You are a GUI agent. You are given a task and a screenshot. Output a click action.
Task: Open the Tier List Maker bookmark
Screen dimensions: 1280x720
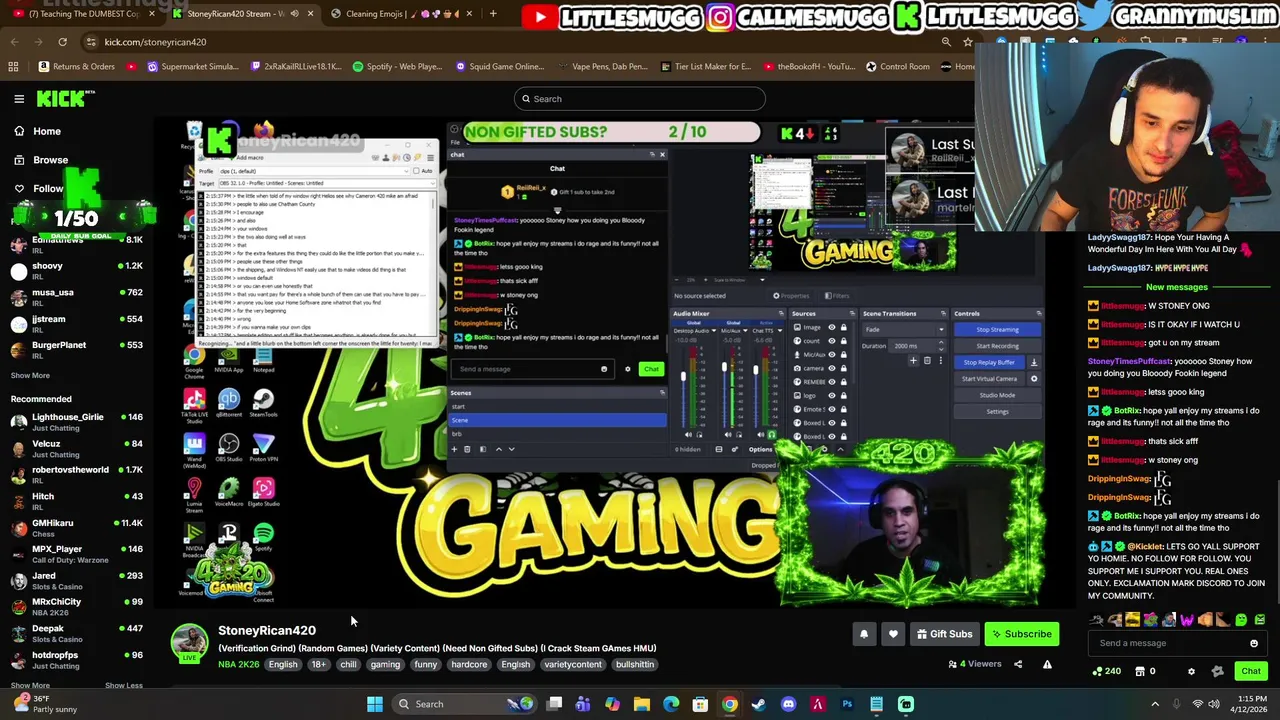click(x=705, y=66)
